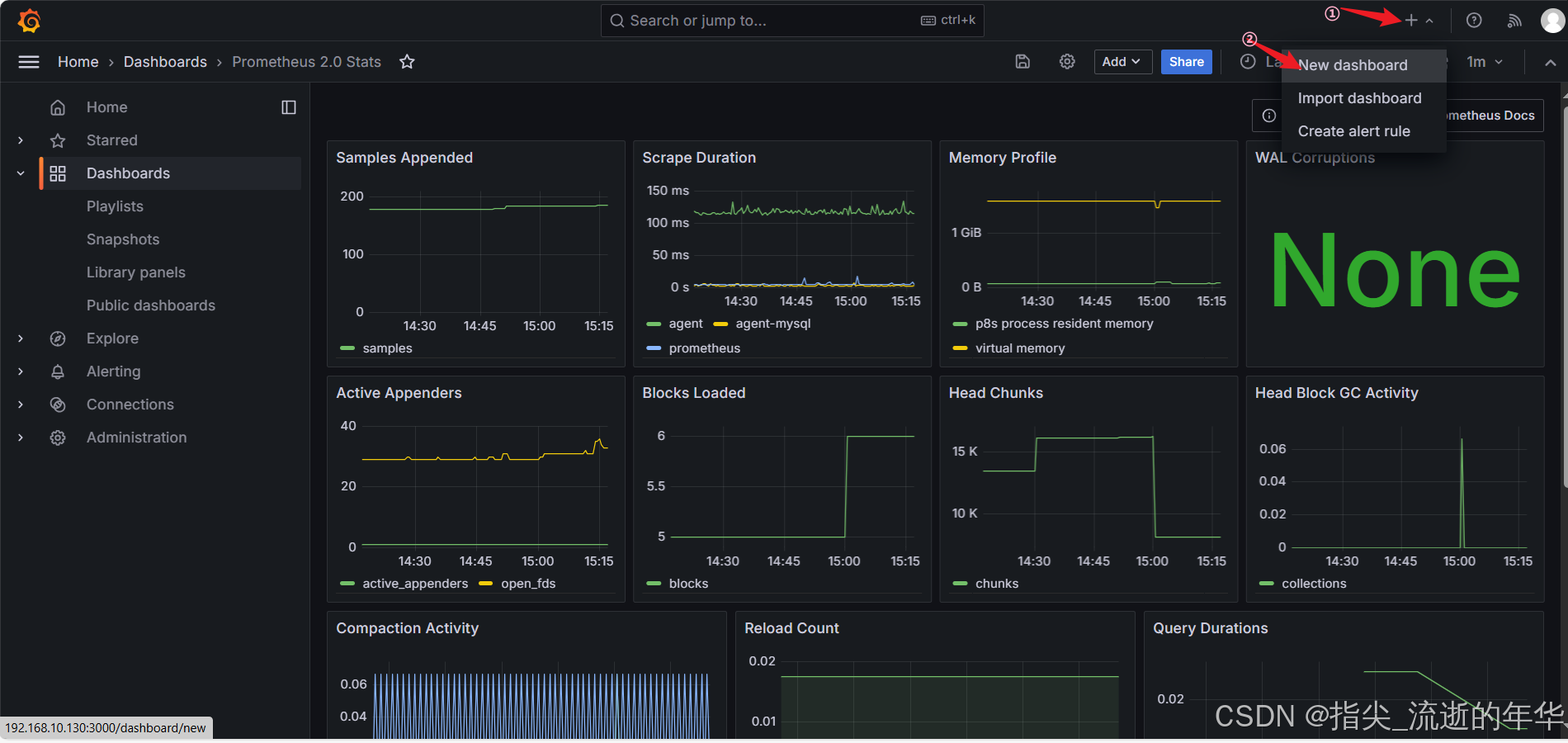Screen dimensions: 1568x743
Task: Click the dock menu icon beside Home
Action: (289, 107)
